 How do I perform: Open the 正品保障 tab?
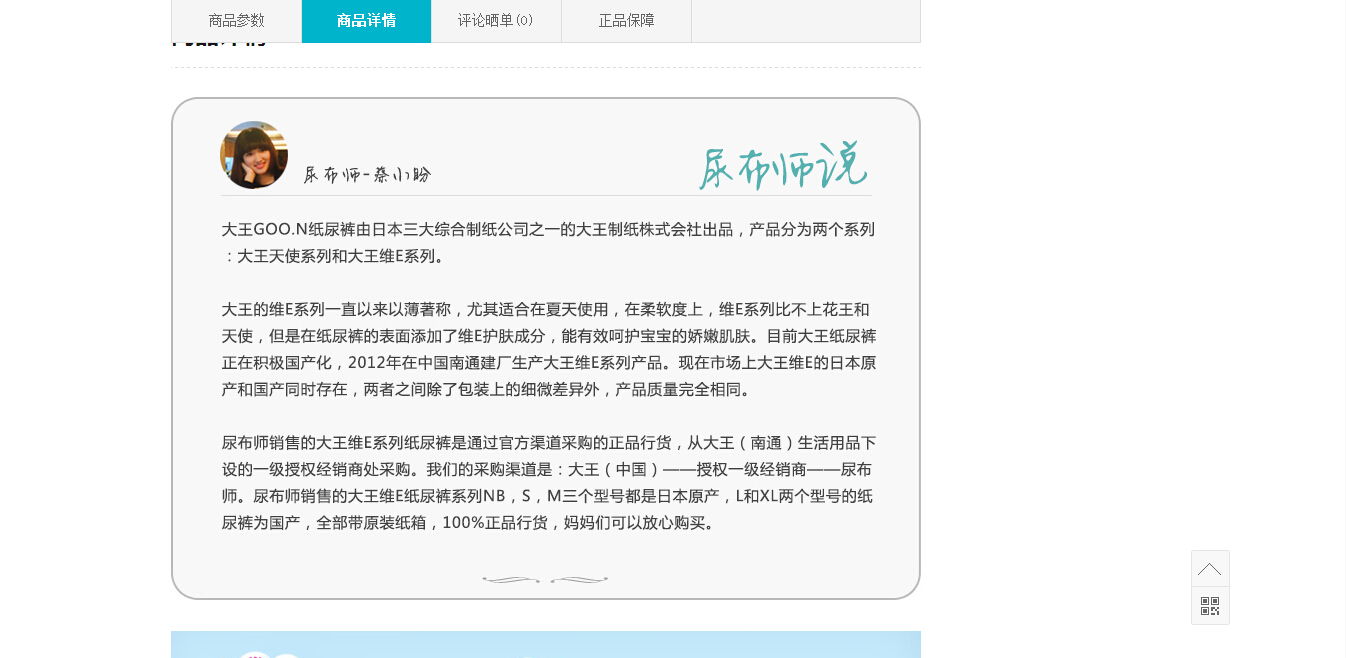tap(626, 21)
